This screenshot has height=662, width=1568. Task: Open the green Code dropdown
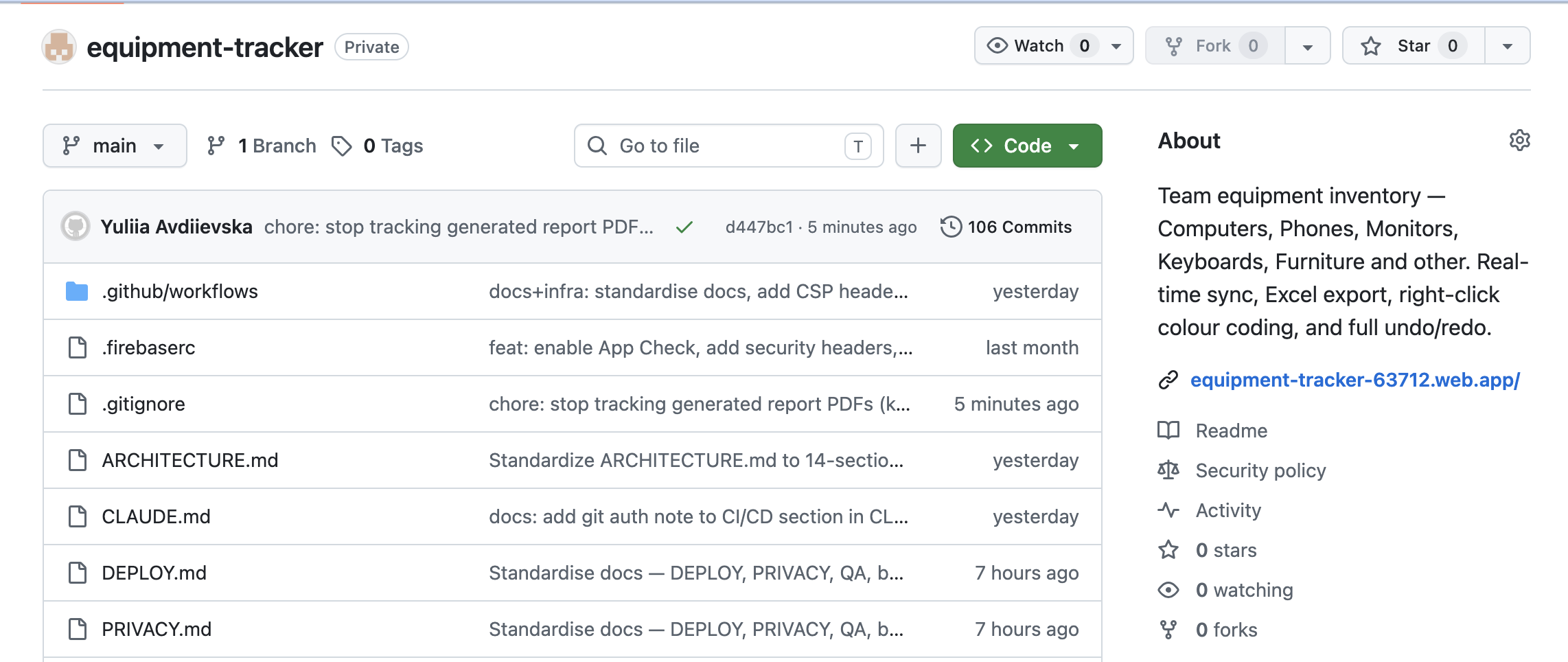tap(1027, 146)
